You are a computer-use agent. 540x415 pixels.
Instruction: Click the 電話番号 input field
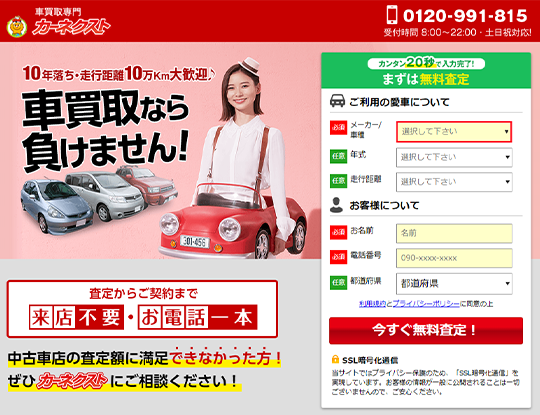click(454, 258)
